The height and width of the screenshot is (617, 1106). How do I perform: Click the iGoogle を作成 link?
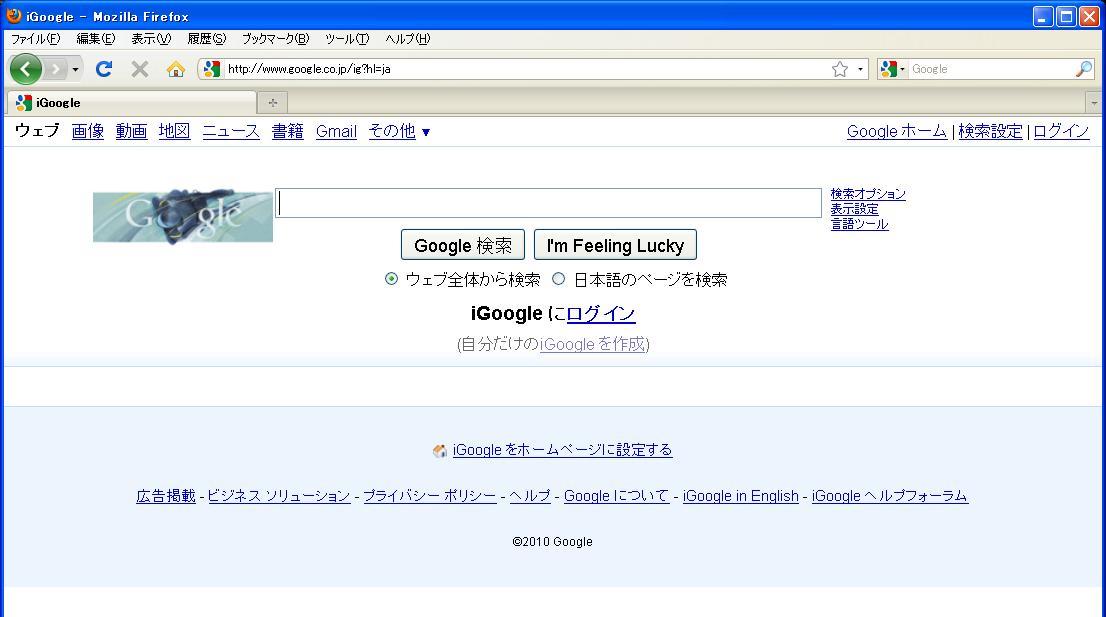[x=592, y=344]
